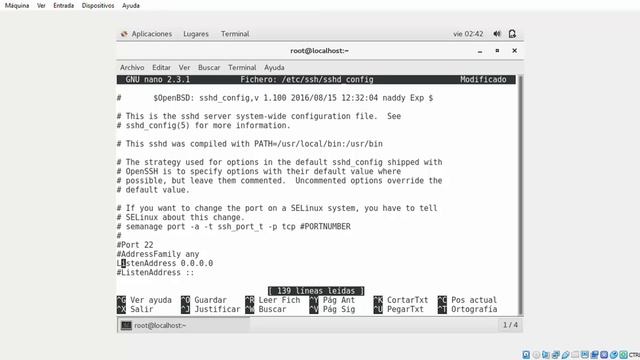
Task: Open the Terminal menu in terminal menu bar
Action: [242, 67]
